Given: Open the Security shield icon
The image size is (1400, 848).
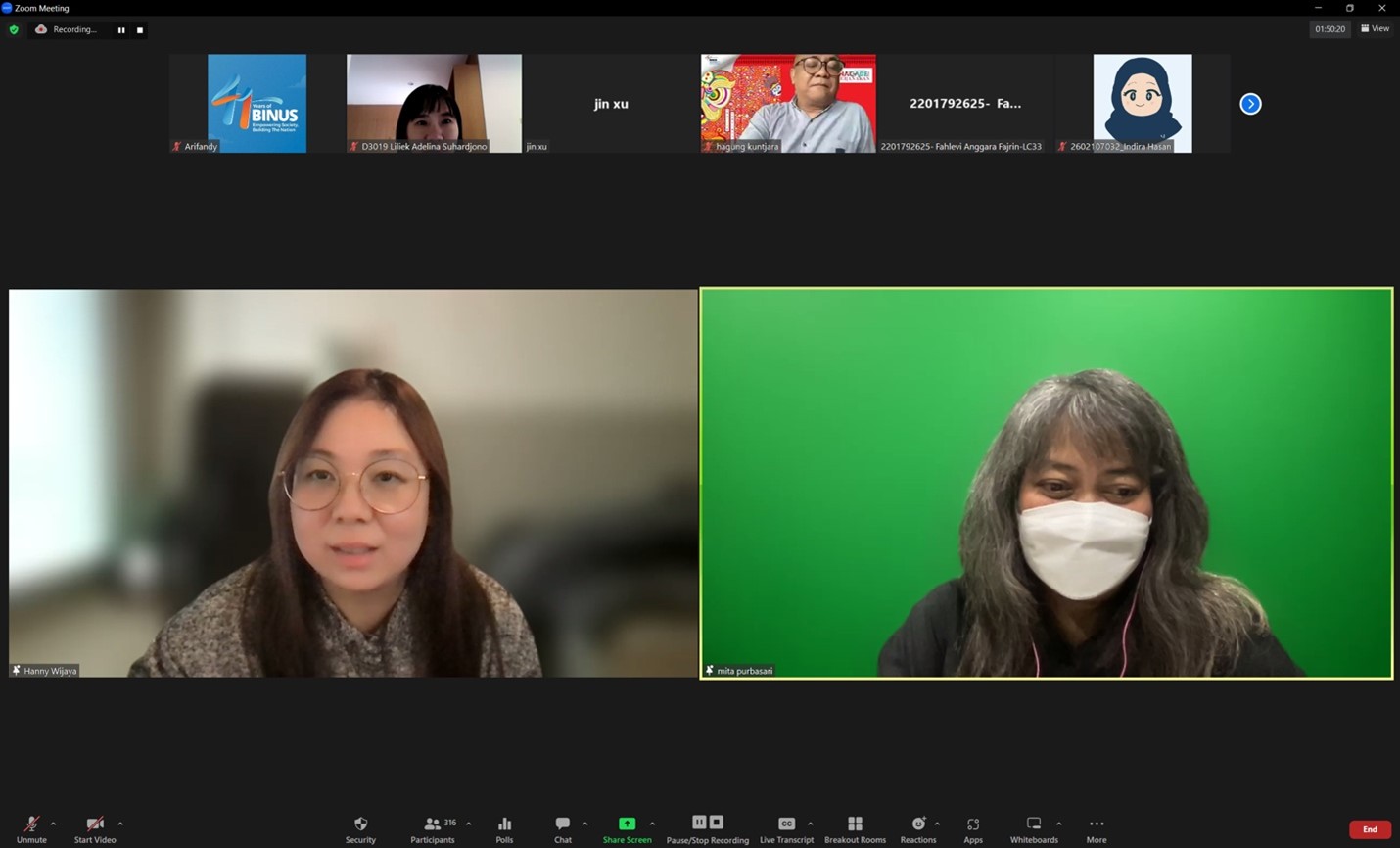Looking at the screenshot, I should pyautogui.click(x=360, y=824).
